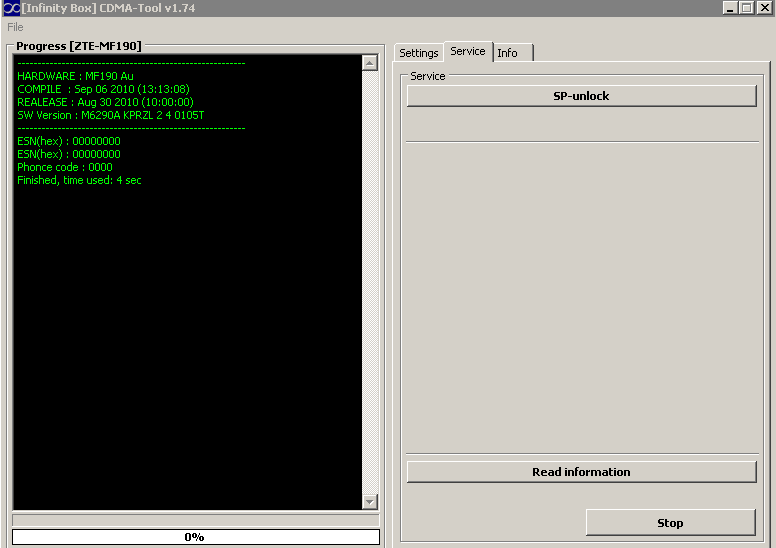Minimize the CDMA-Tool window
The width and height of the screenshot is (776, 548).
coord(731,8)
